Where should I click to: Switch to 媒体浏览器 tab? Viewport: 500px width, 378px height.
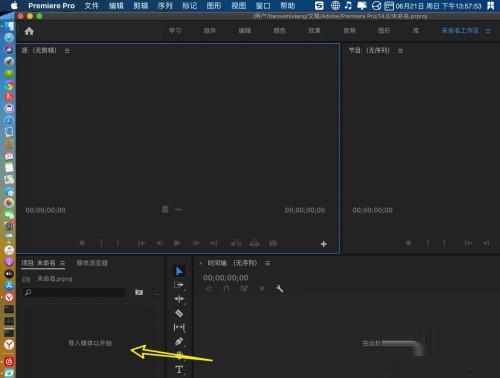tap(92, 263)
